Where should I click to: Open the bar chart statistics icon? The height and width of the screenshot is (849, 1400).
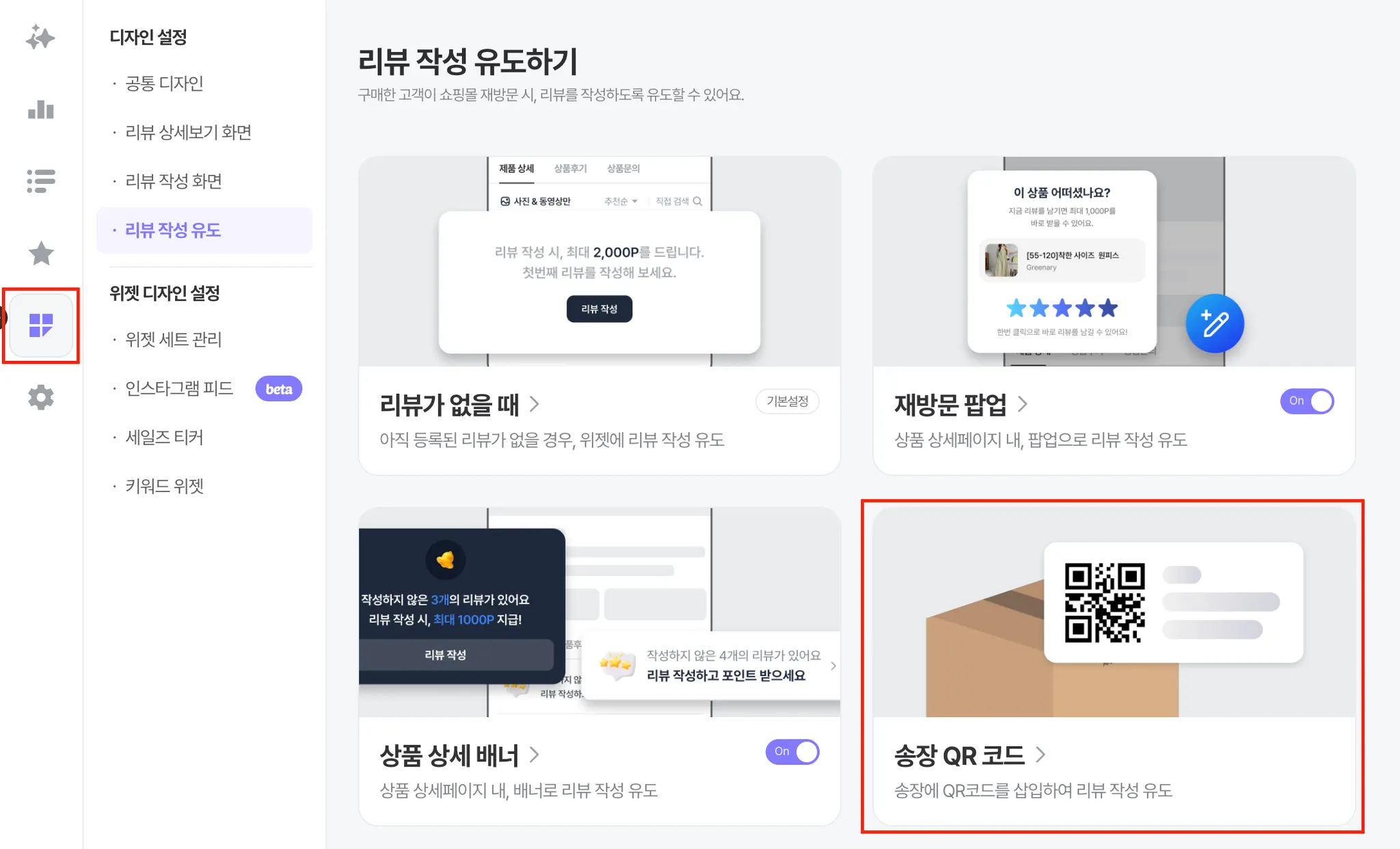click(41, 109)
